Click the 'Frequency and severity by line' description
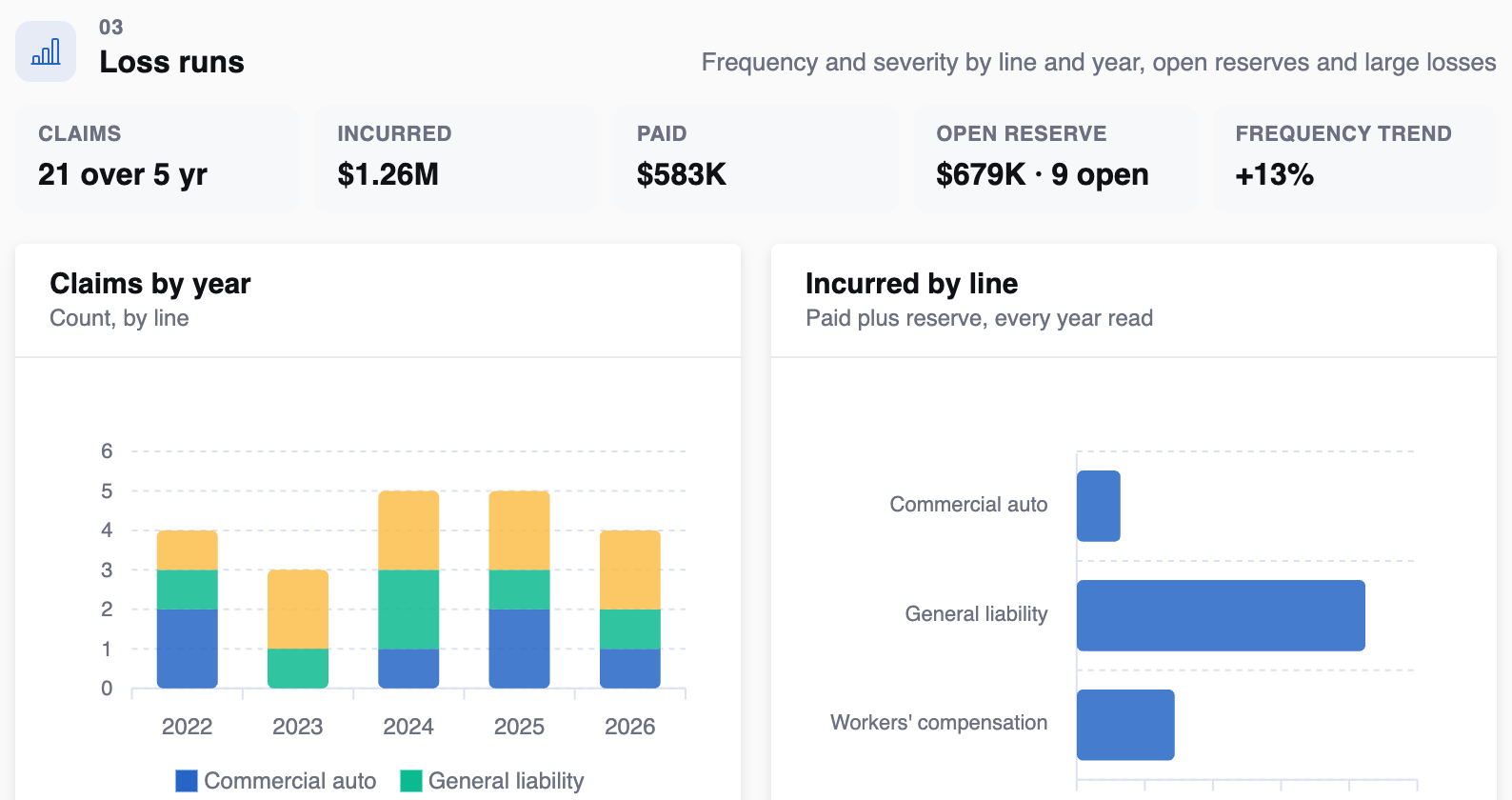This screenshot has height=800, width=1512. coord(1099,62)
